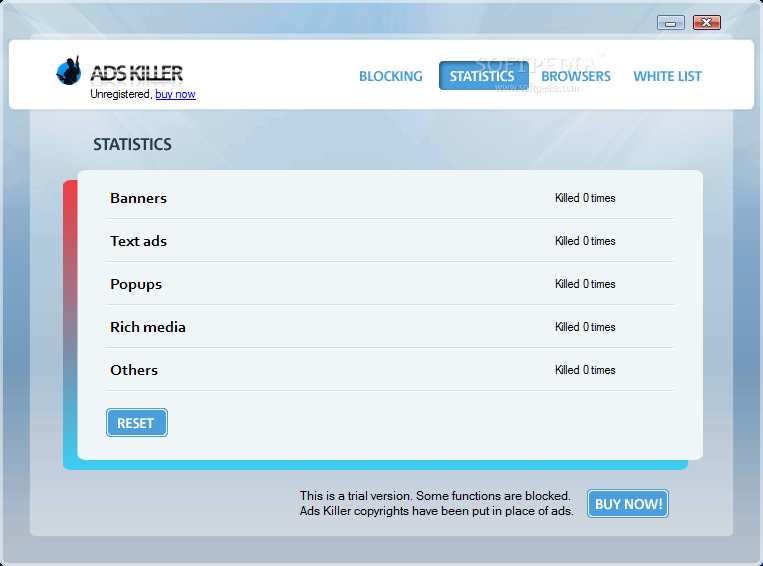Screen dimensions: 763x566
Task: Select the Text ads row label
Action: click(x=138, y=241)
